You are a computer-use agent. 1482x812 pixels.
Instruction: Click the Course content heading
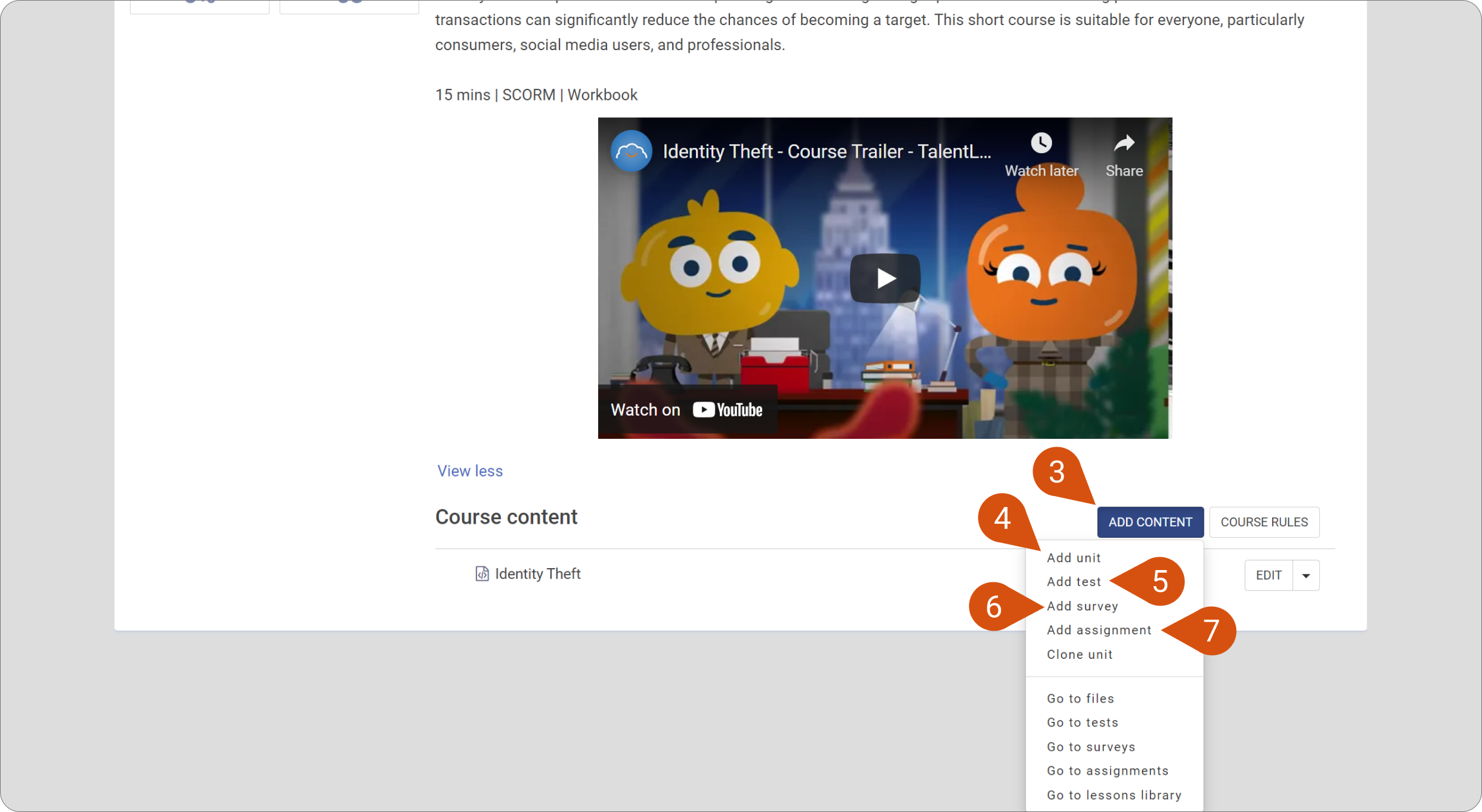click(506, 517)
